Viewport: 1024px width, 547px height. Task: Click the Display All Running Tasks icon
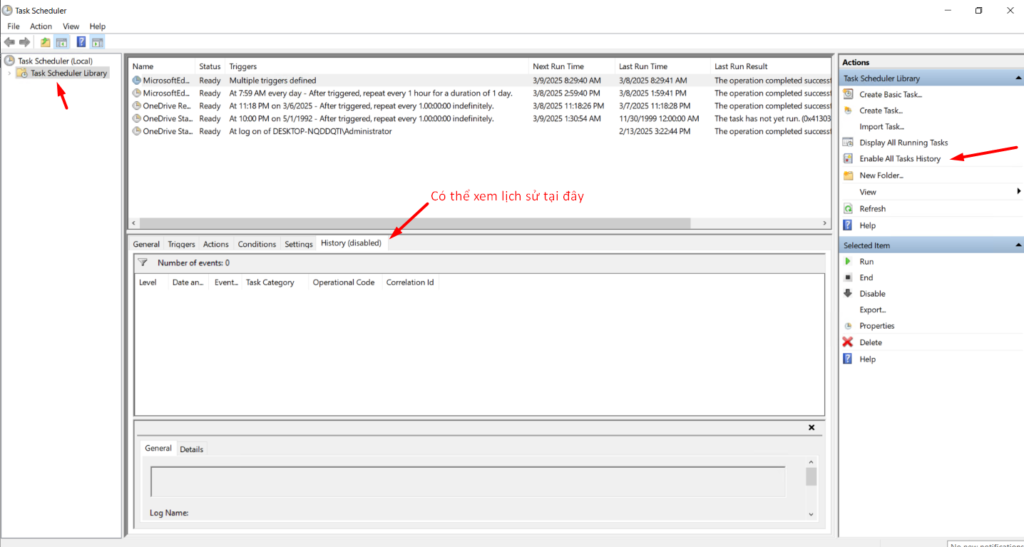click(x=848, y=142)
